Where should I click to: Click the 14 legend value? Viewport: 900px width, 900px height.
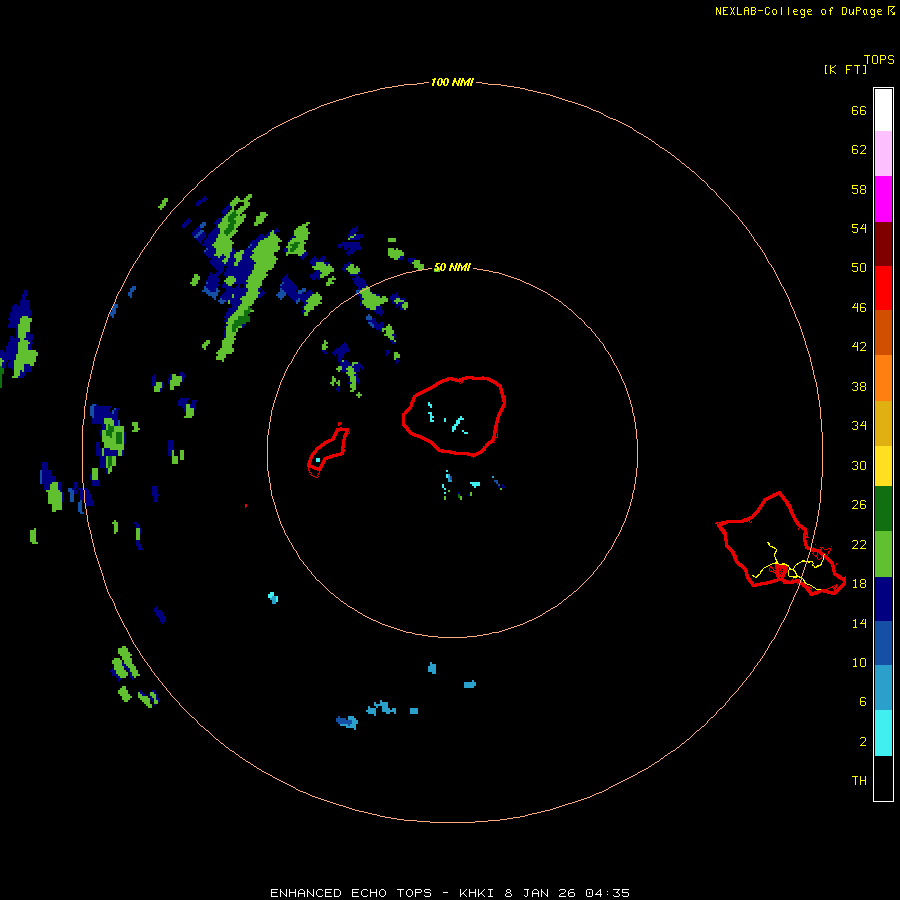(859, 623)
